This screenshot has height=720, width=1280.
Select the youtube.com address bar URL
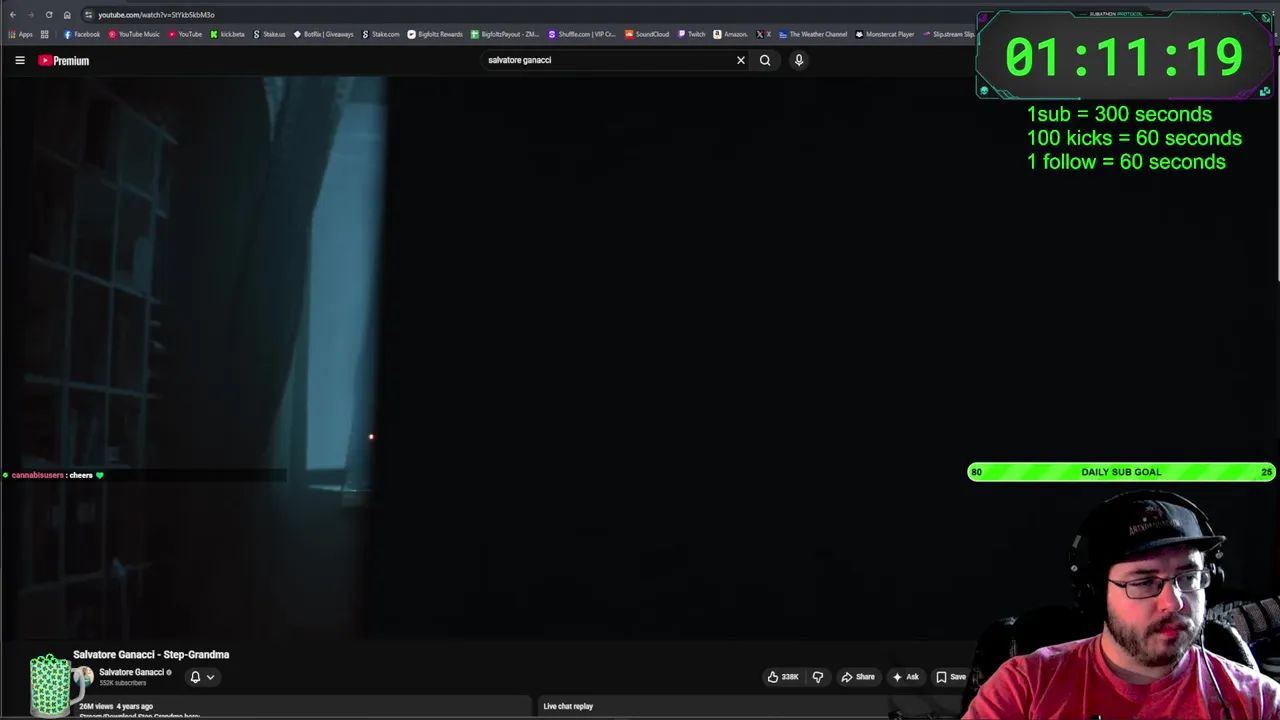(x=156, y=15)
